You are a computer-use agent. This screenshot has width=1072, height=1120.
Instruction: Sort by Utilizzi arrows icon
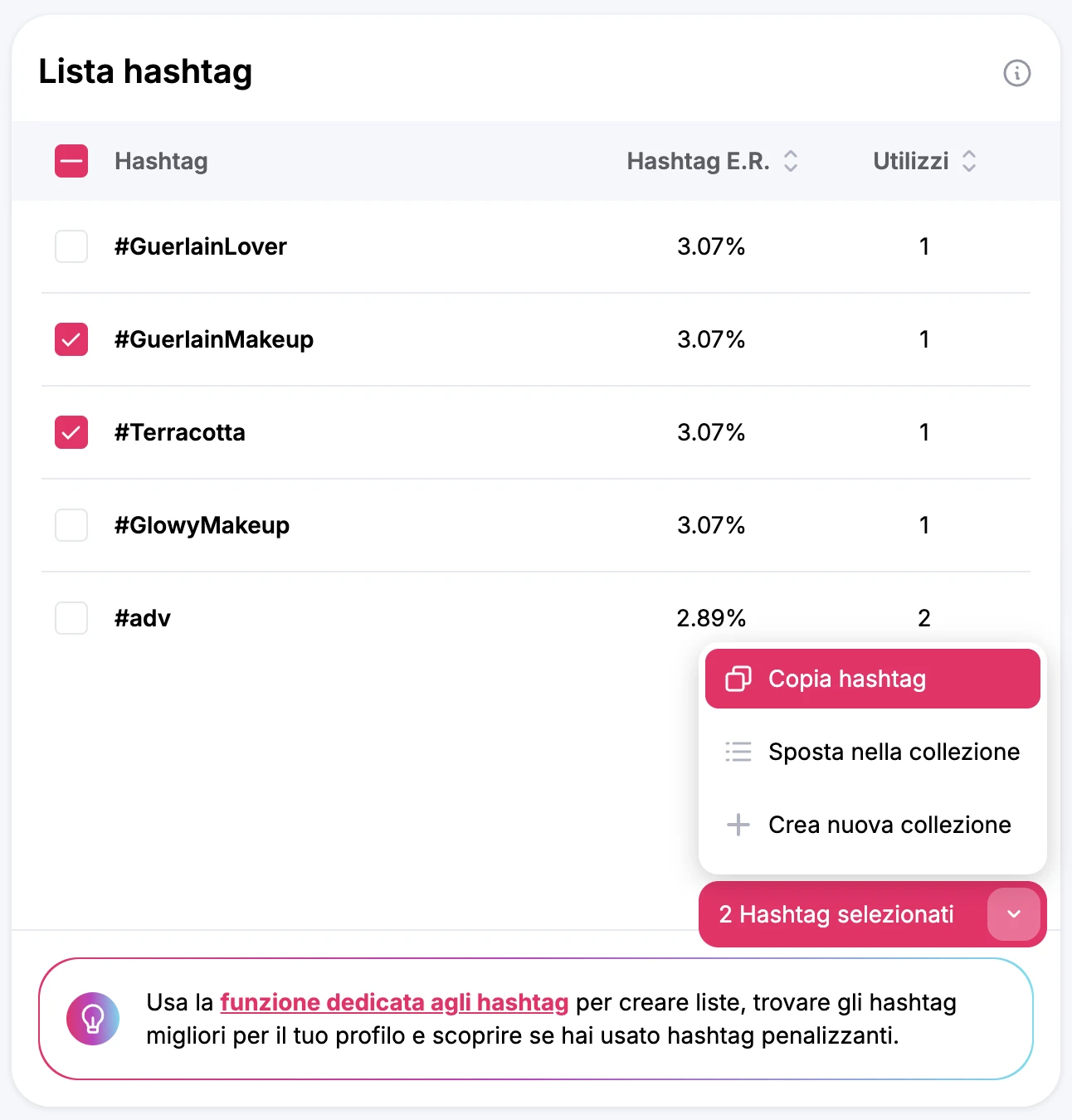coord(968,161)
